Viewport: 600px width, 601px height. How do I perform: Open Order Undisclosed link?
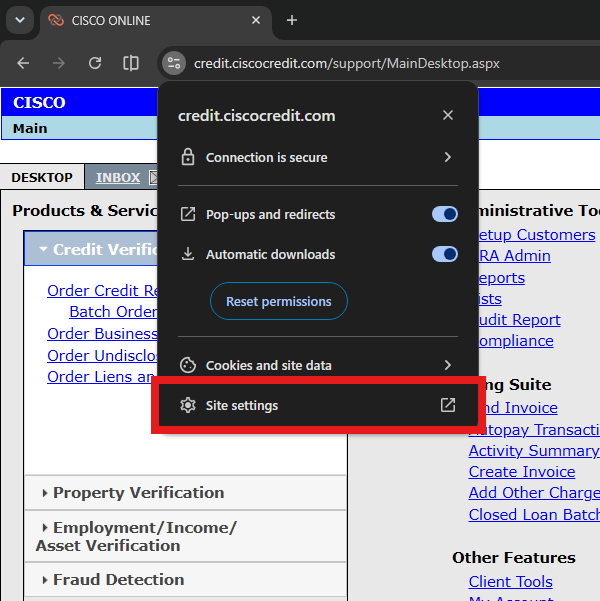point(102,356)
